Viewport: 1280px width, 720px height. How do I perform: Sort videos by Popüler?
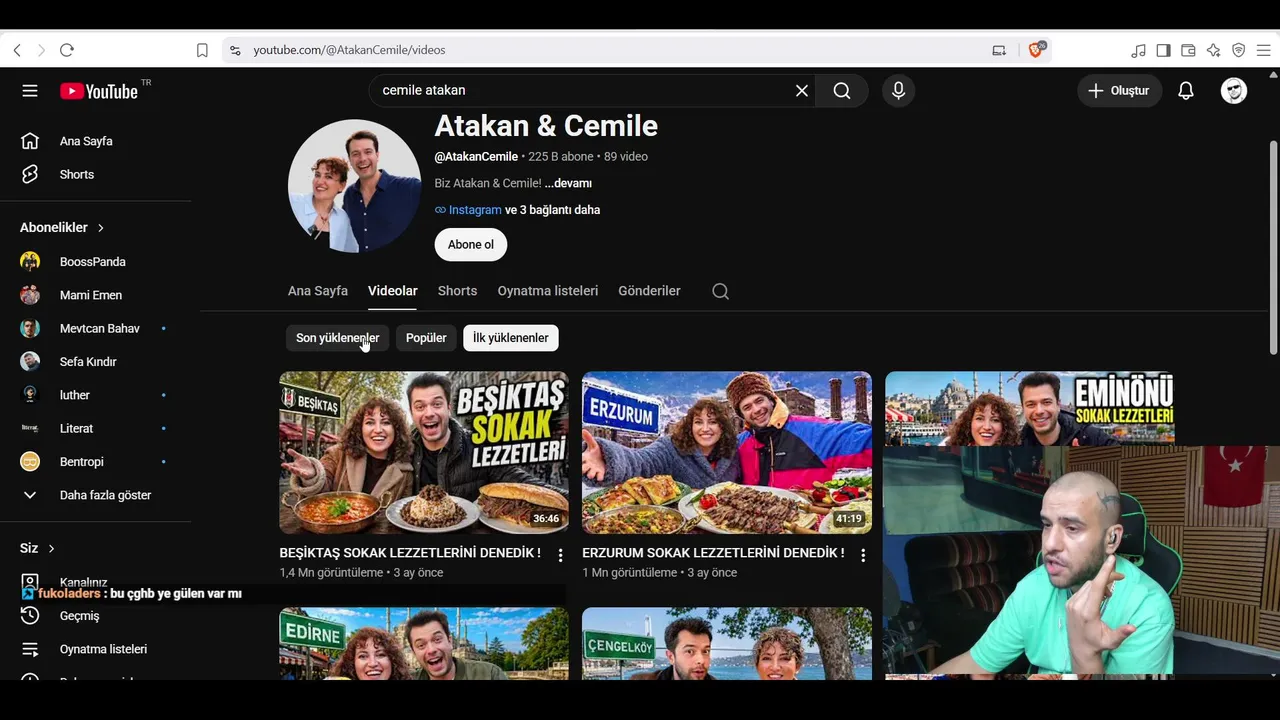(x=426, y=338)
